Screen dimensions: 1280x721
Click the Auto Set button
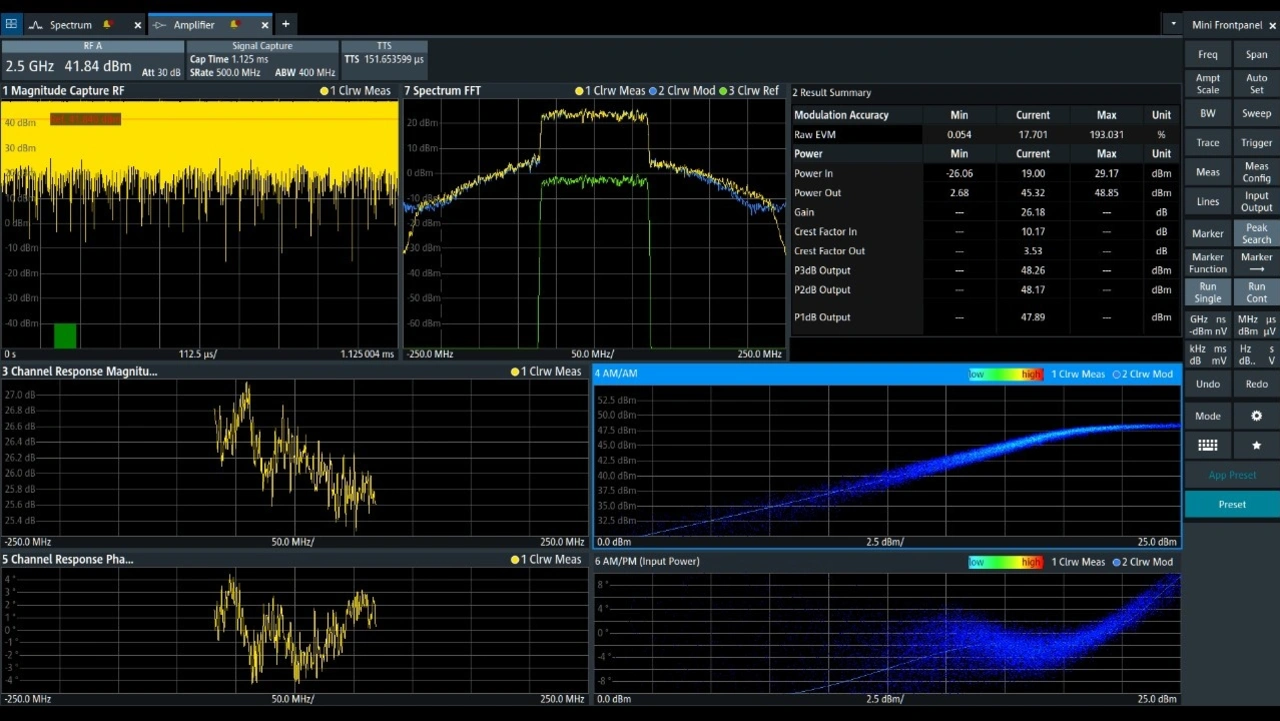pos(1256,84)
